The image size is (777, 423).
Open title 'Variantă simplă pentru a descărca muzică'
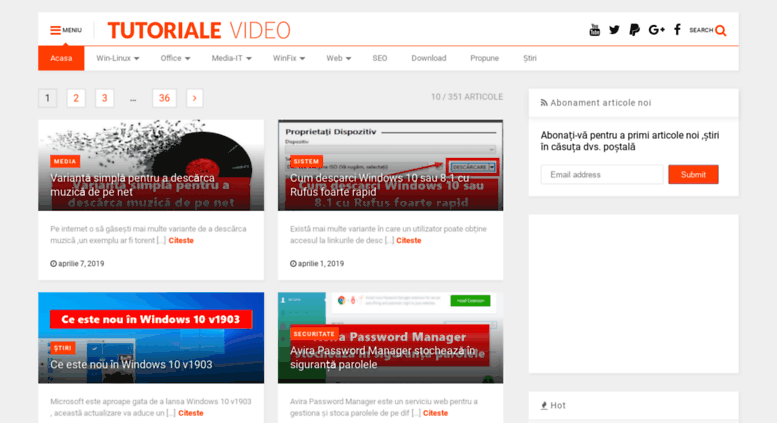pyautogui.click(x=132, y=185)
